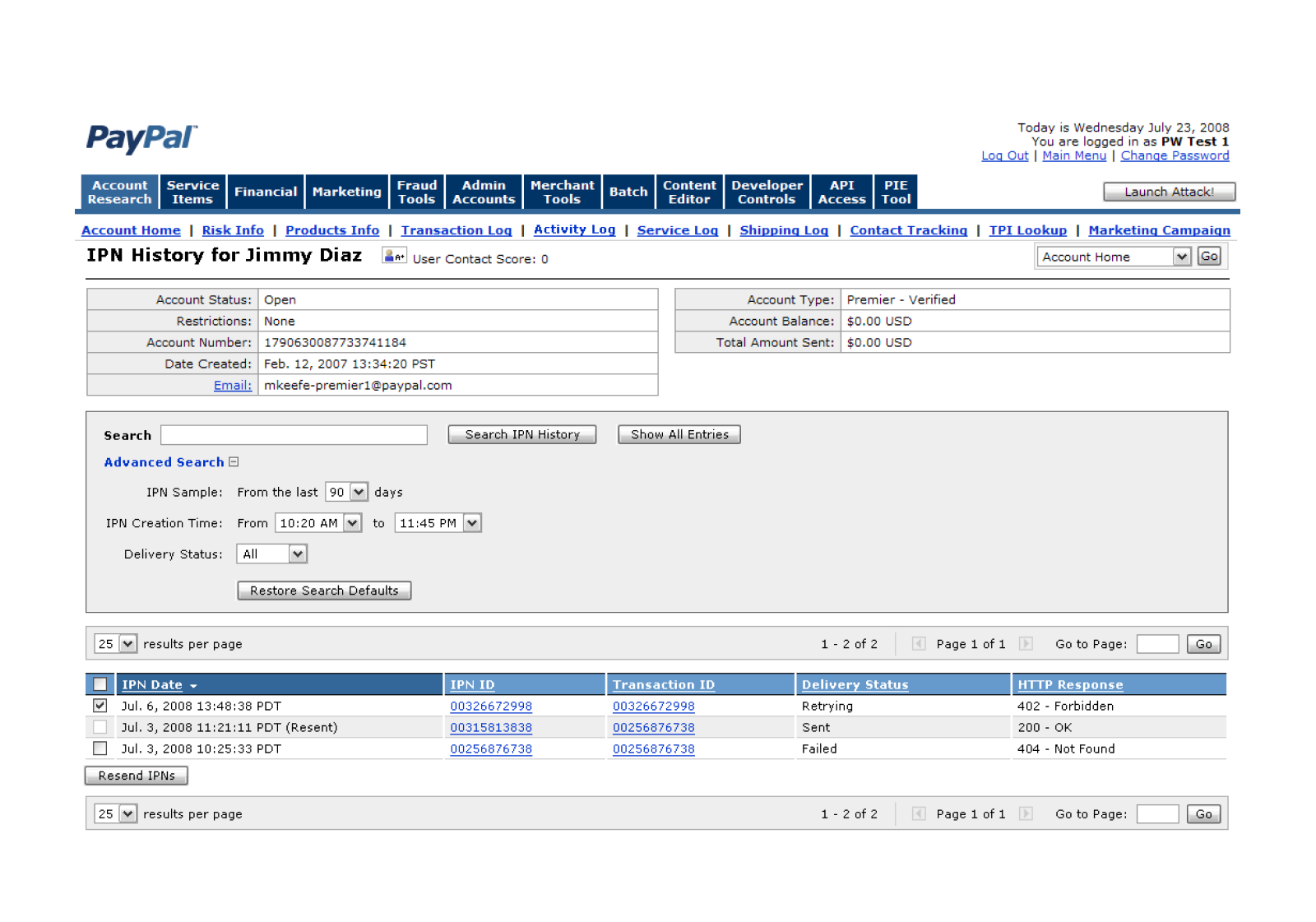Check the Jul. 3 10:25:33 IPN row
1316x922 pixels.
(100, 748)
